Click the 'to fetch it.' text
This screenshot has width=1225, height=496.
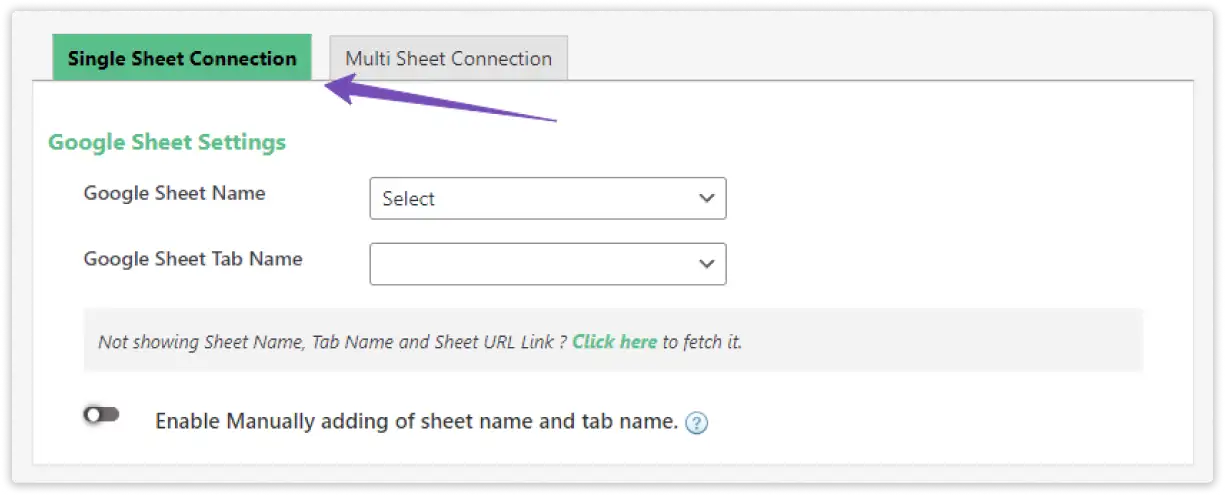(702, 342)
